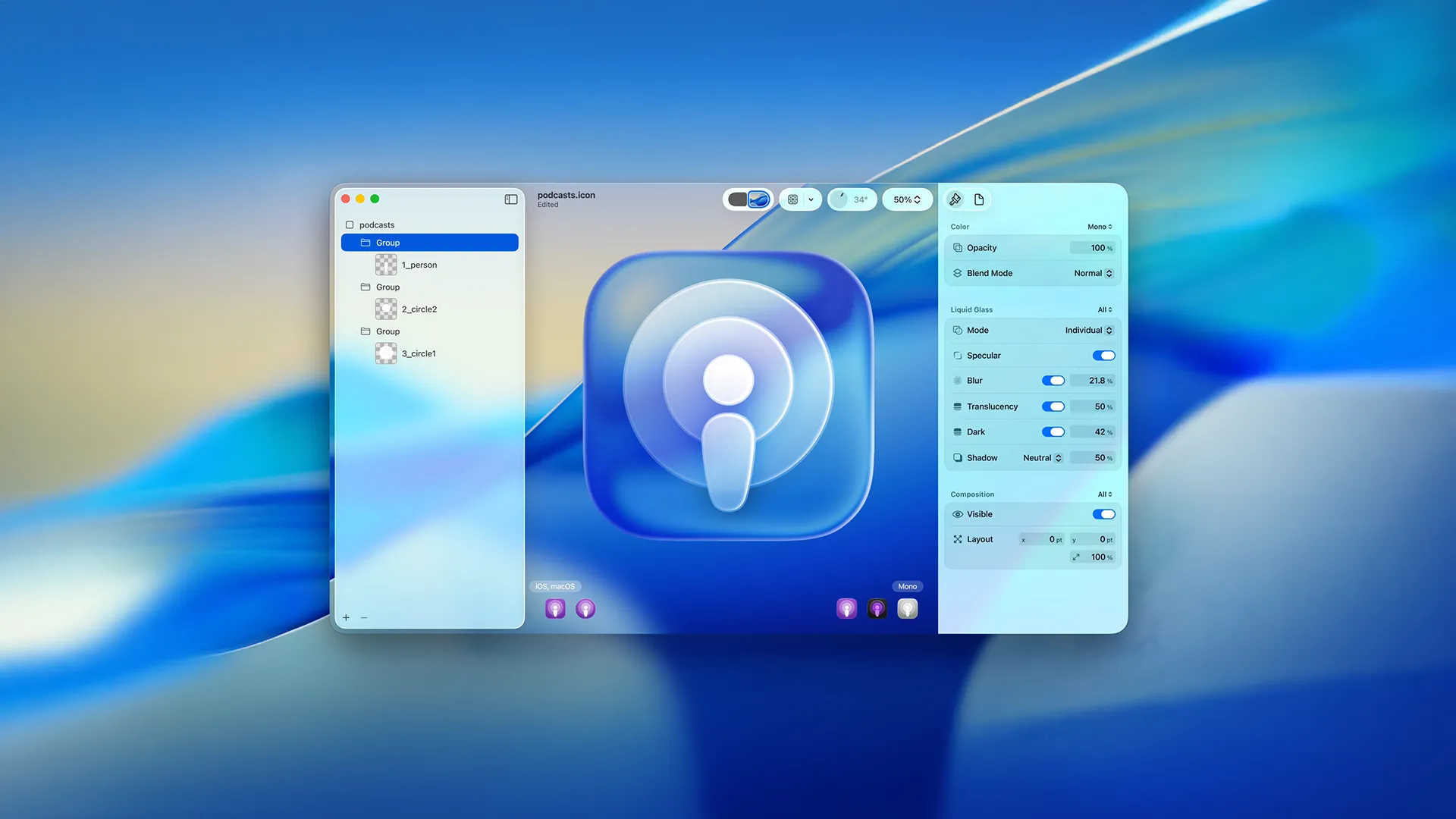Add a new layer with plus button

pyautogui.click(x=346, y=618)
